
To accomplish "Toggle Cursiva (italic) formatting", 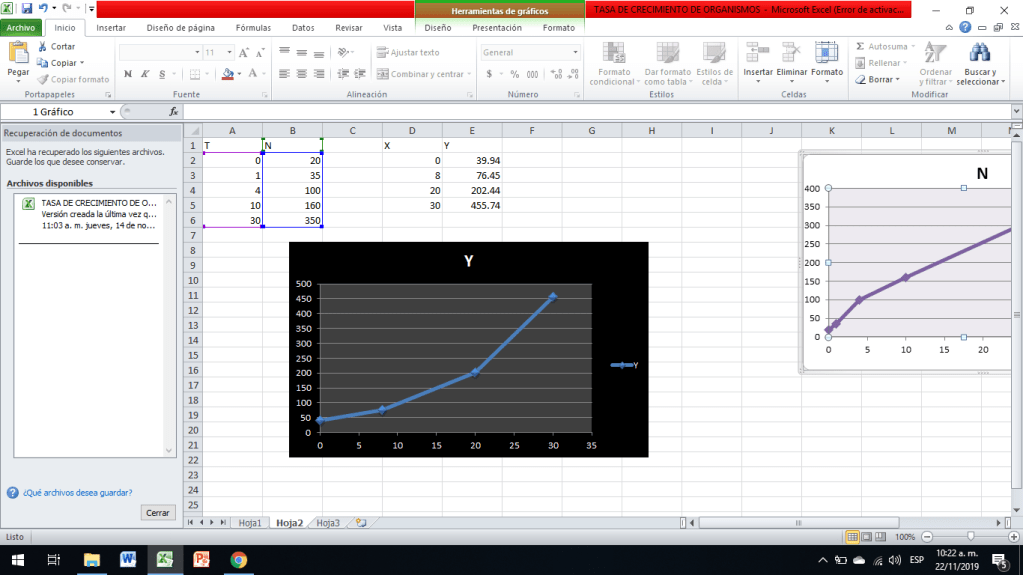I will [144, 74].
